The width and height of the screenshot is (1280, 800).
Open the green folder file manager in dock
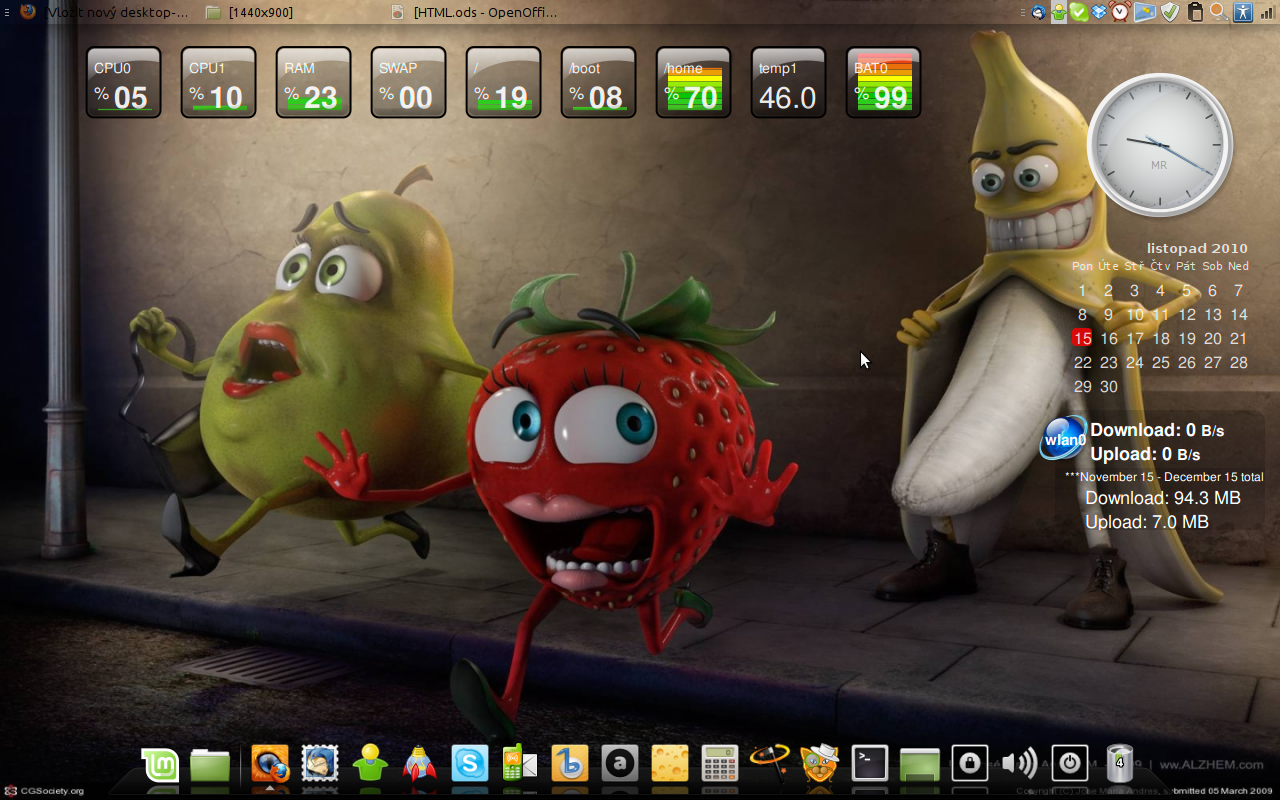click(210, 766)
